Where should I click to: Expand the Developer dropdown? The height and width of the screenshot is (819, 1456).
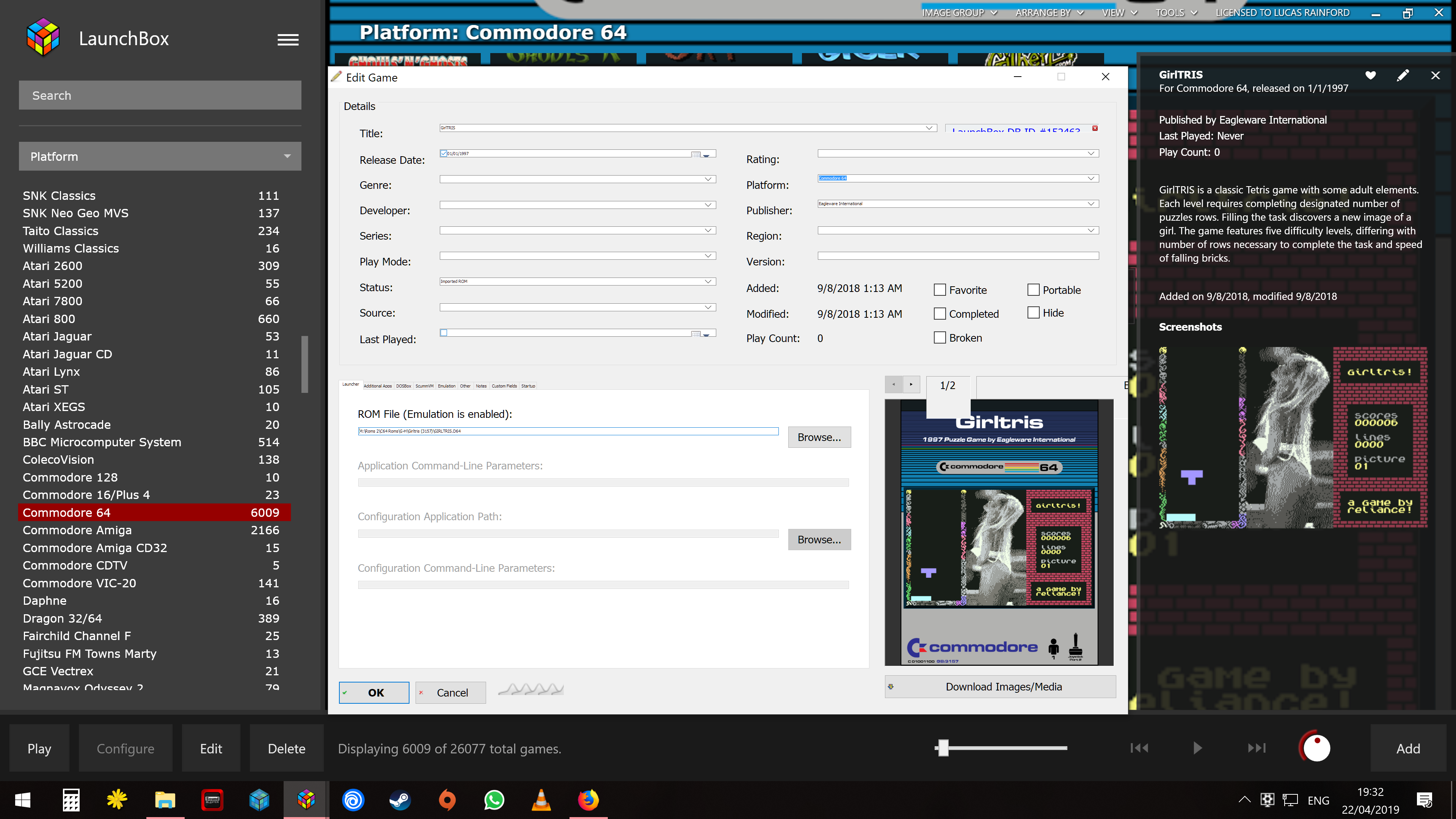(x=708, y=205)
